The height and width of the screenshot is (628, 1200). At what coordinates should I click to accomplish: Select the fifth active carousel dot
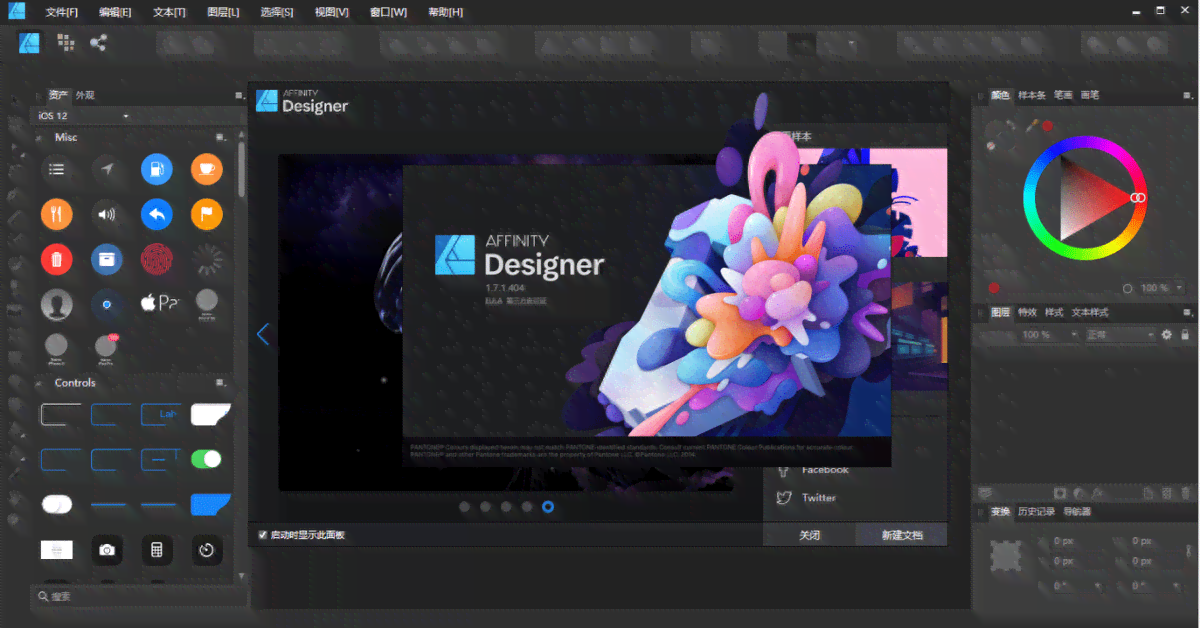click(x=548, y=507)
